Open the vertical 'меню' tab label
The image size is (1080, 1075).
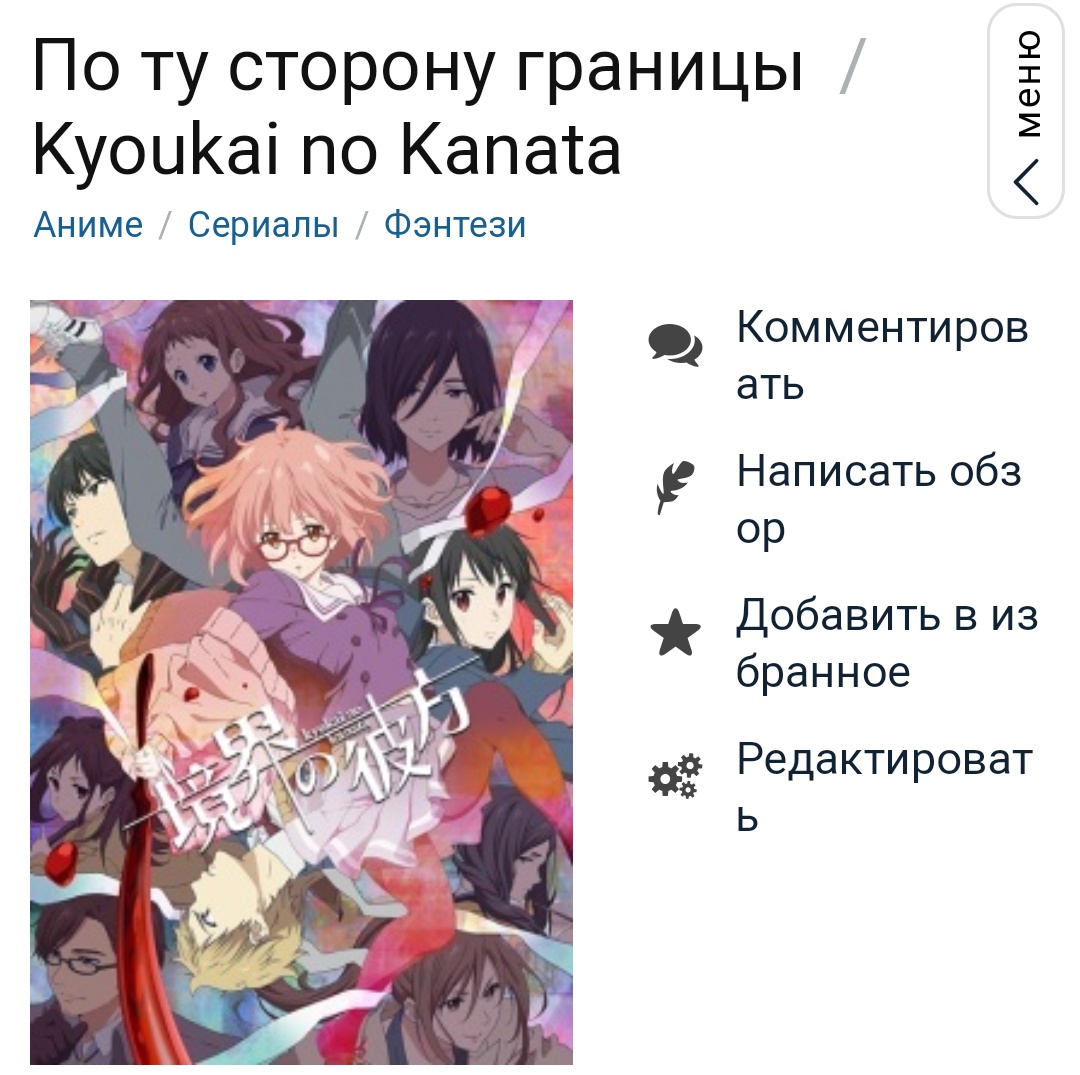pyautogui.click(x=1027, y=84)
